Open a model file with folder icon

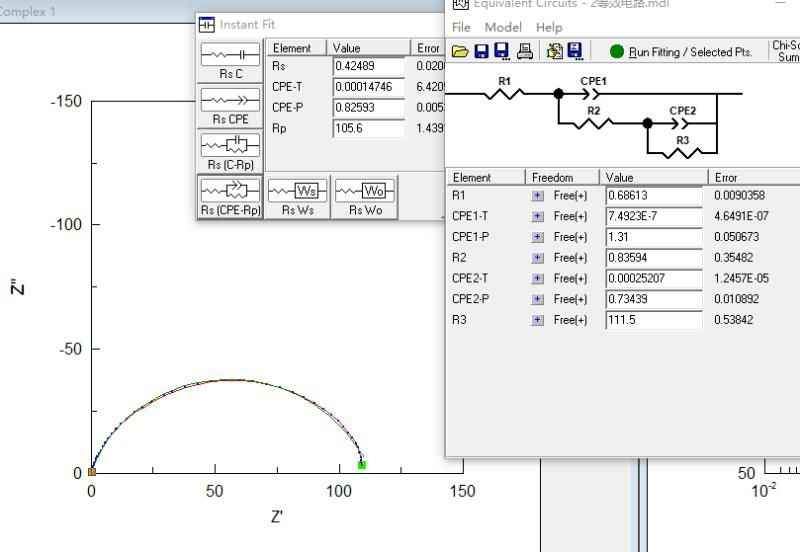[x=460, y=51]
